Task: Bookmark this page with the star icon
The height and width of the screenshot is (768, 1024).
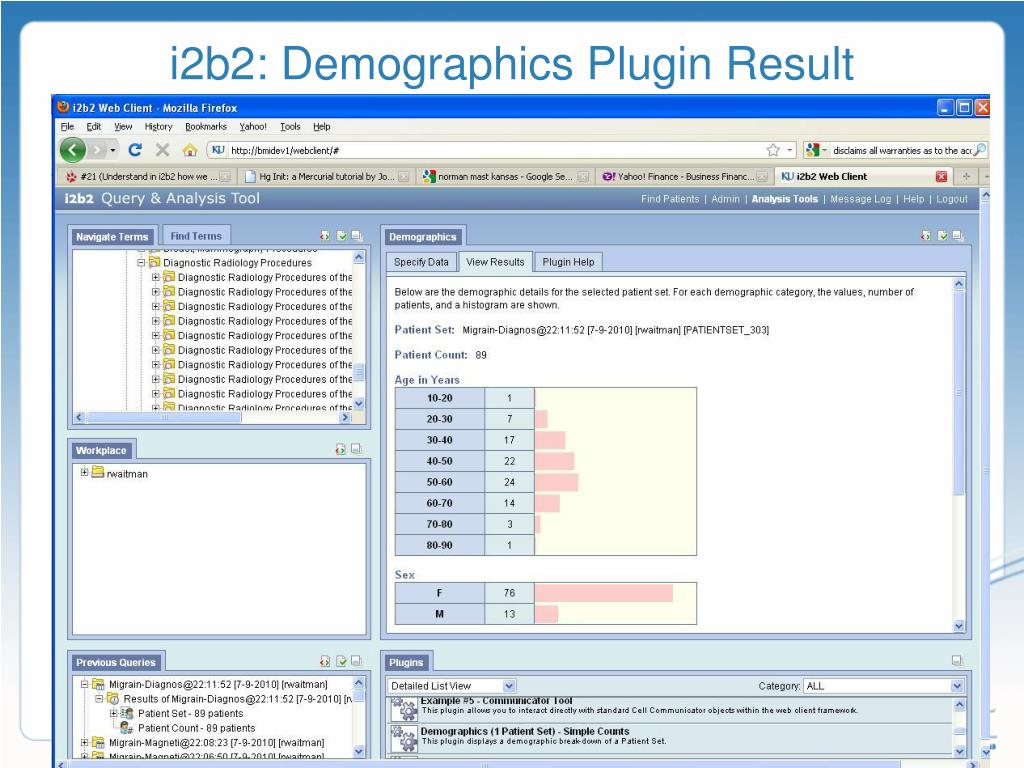Action: [773, 150]
